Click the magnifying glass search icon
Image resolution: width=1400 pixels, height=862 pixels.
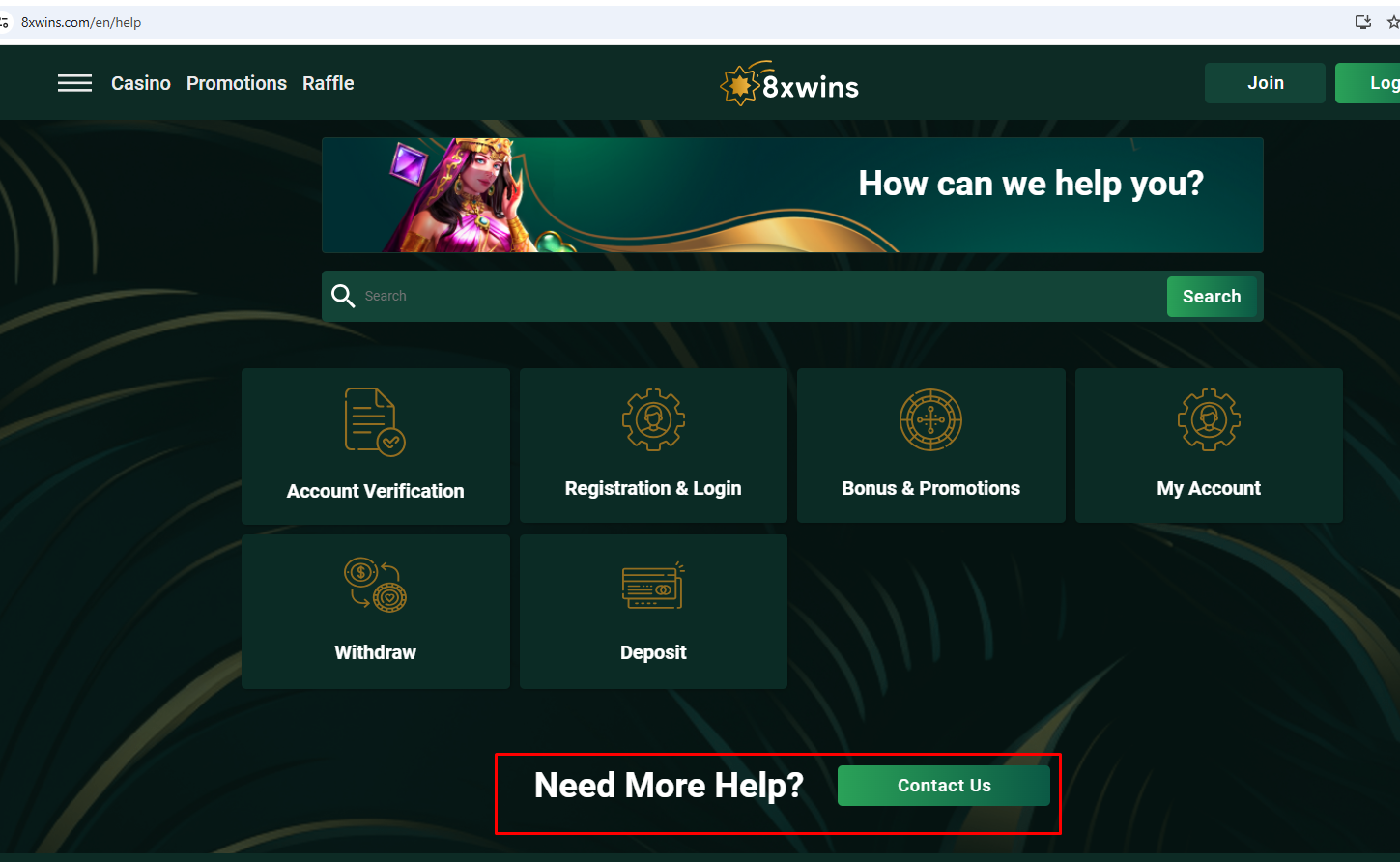[x=343, y=296]
